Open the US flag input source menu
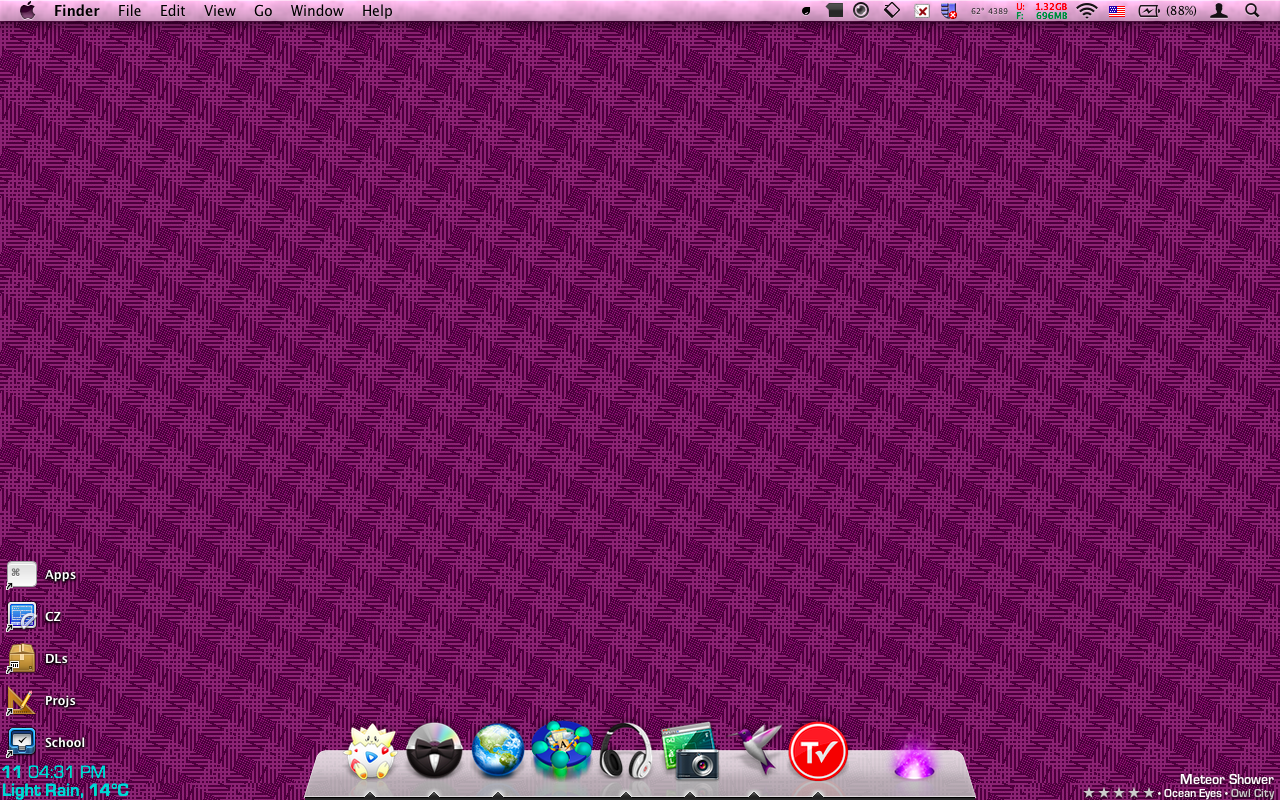Viewport: 1280px width, 800px height. click(1117, 11)
